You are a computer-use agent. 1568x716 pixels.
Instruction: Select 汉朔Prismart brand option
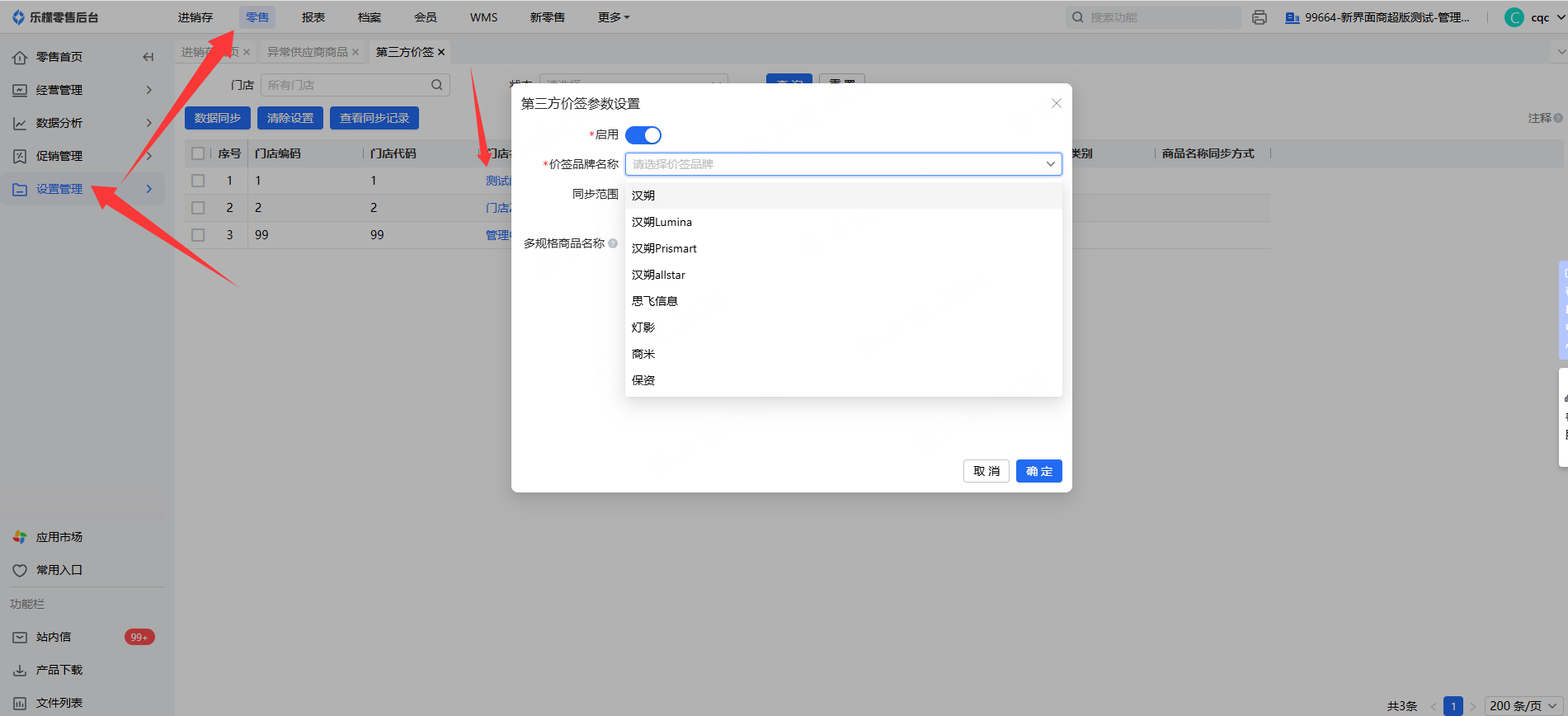[843, 248]
